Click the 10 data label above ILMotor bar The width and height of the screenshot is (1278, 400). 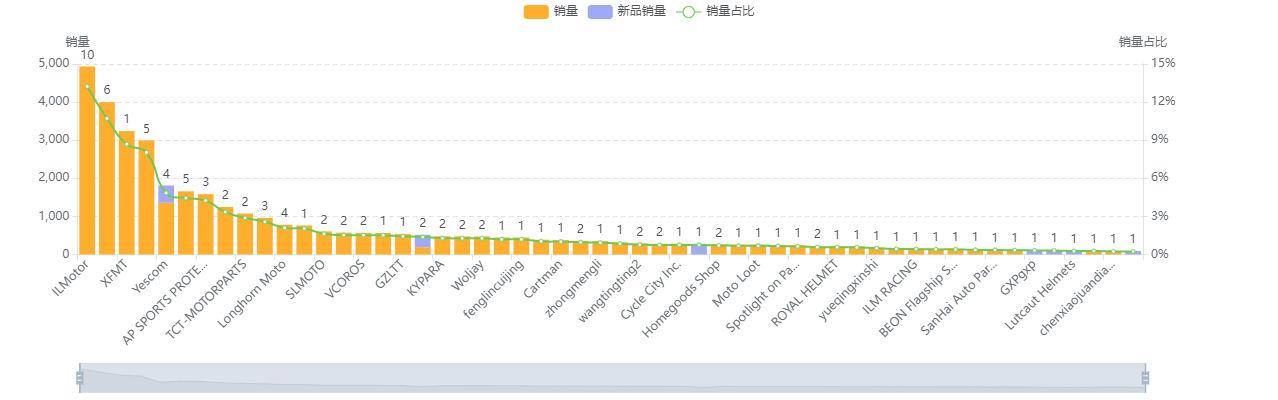point(87,55)
